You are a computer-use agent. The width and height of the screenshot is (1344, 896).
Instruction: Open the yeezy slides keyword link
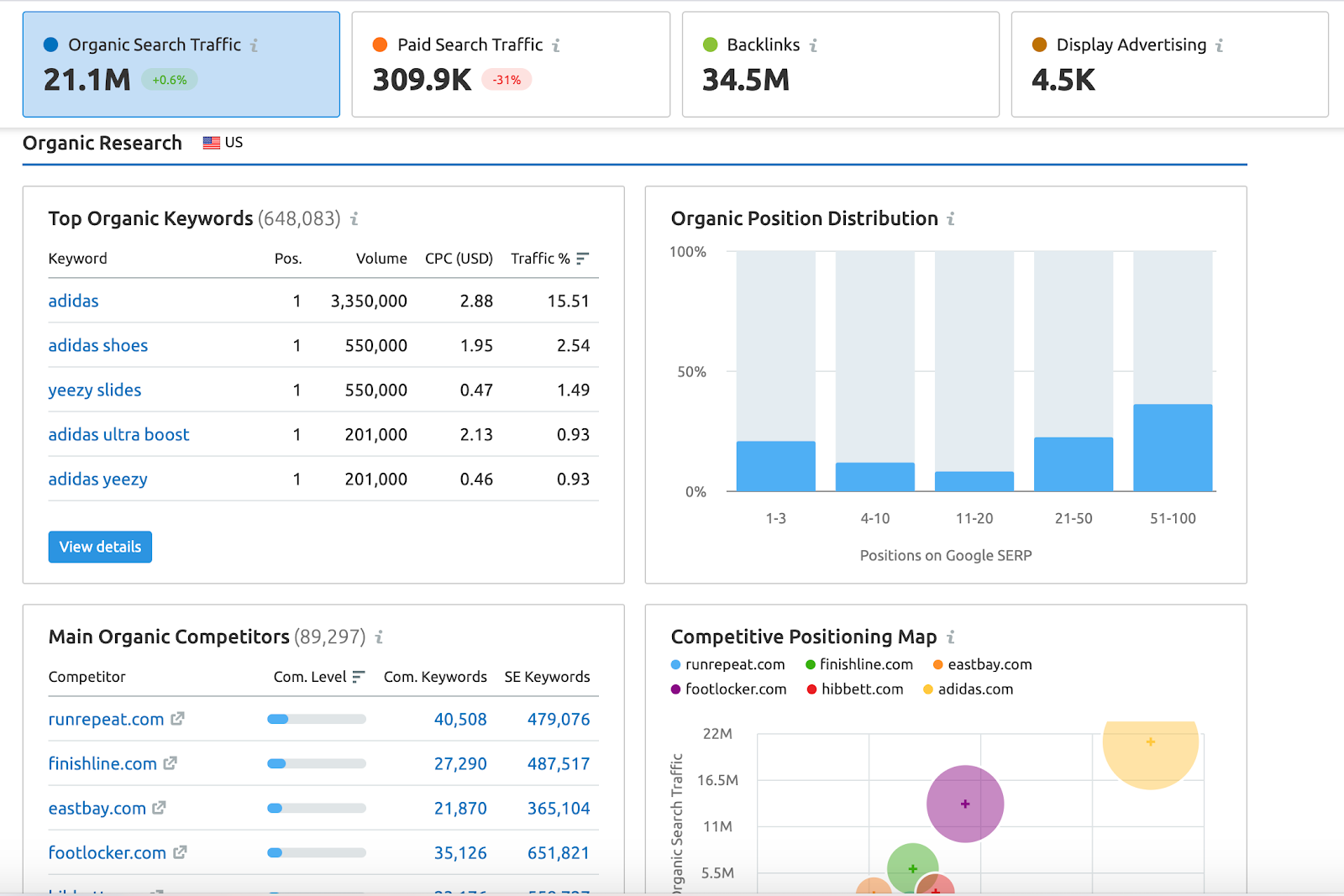[95, 390]
